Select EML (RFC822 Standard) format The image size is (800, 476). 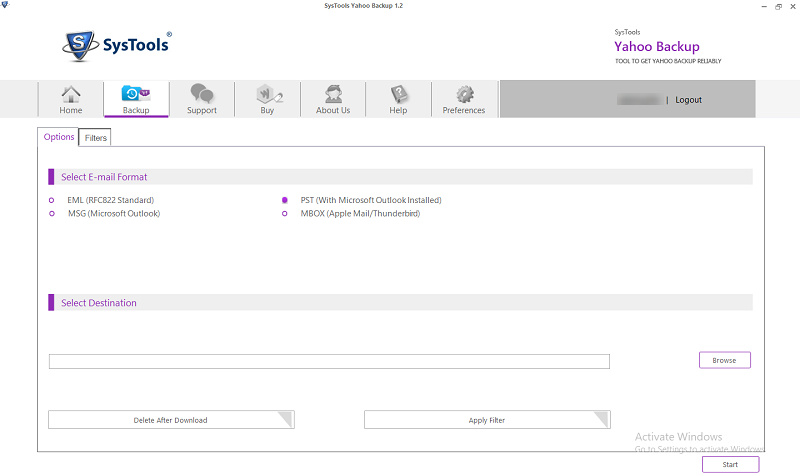pos(51,200)
